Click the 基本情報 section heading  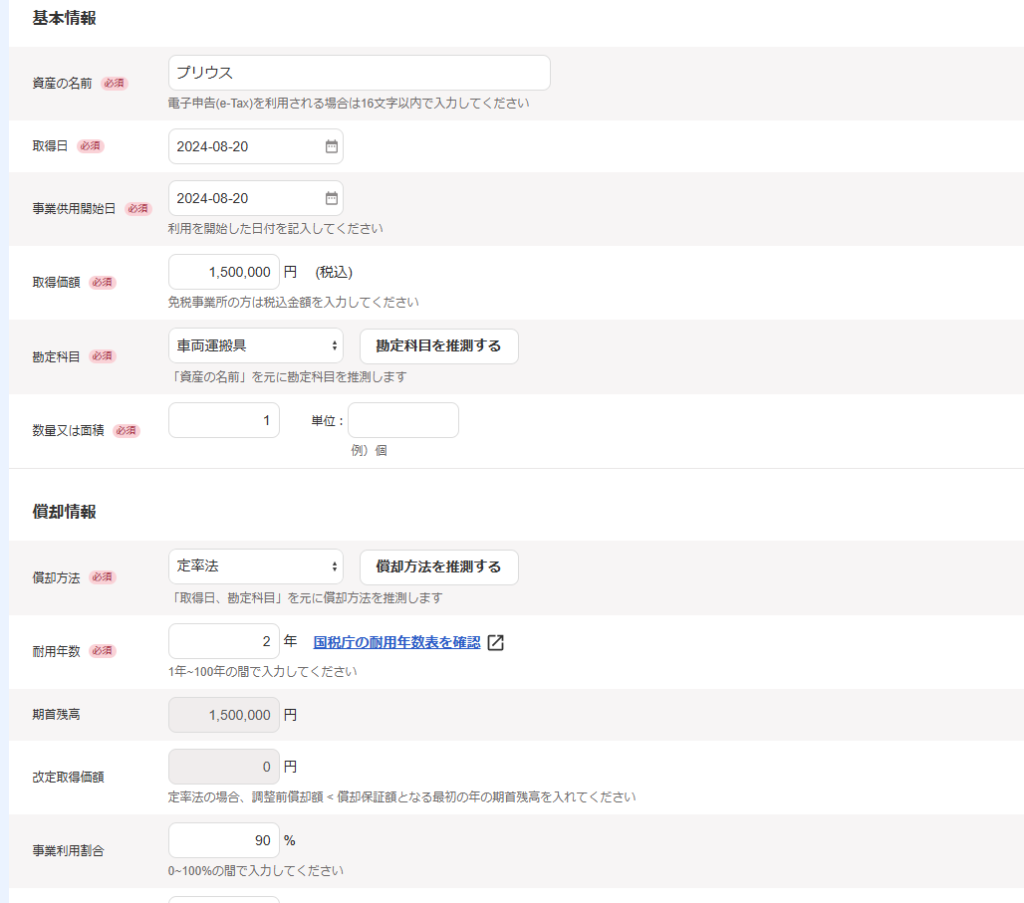pos(64,18)
